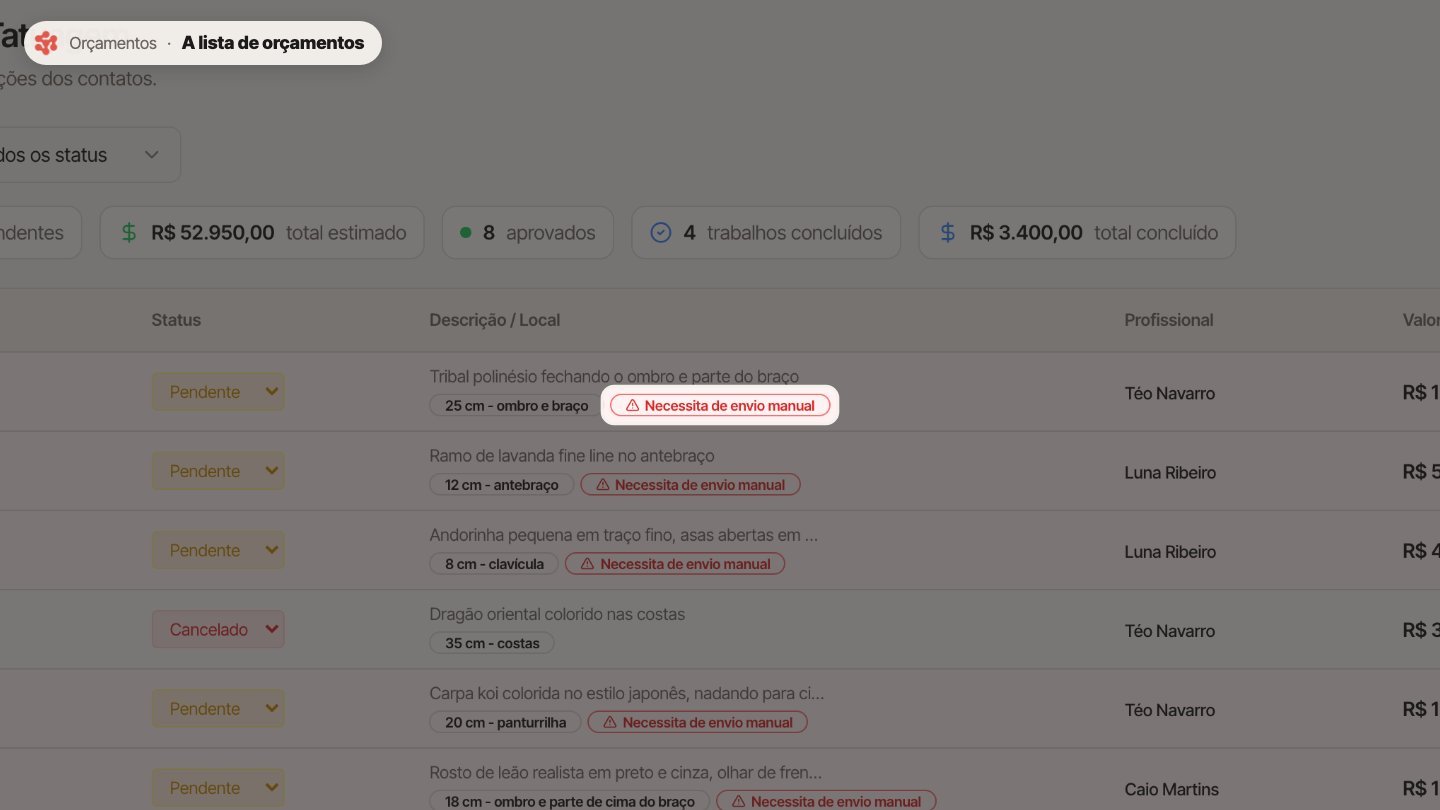Click the Profissional column header
The width and height of the screenshot is (1440, 810).
(x=1169, y=320)
